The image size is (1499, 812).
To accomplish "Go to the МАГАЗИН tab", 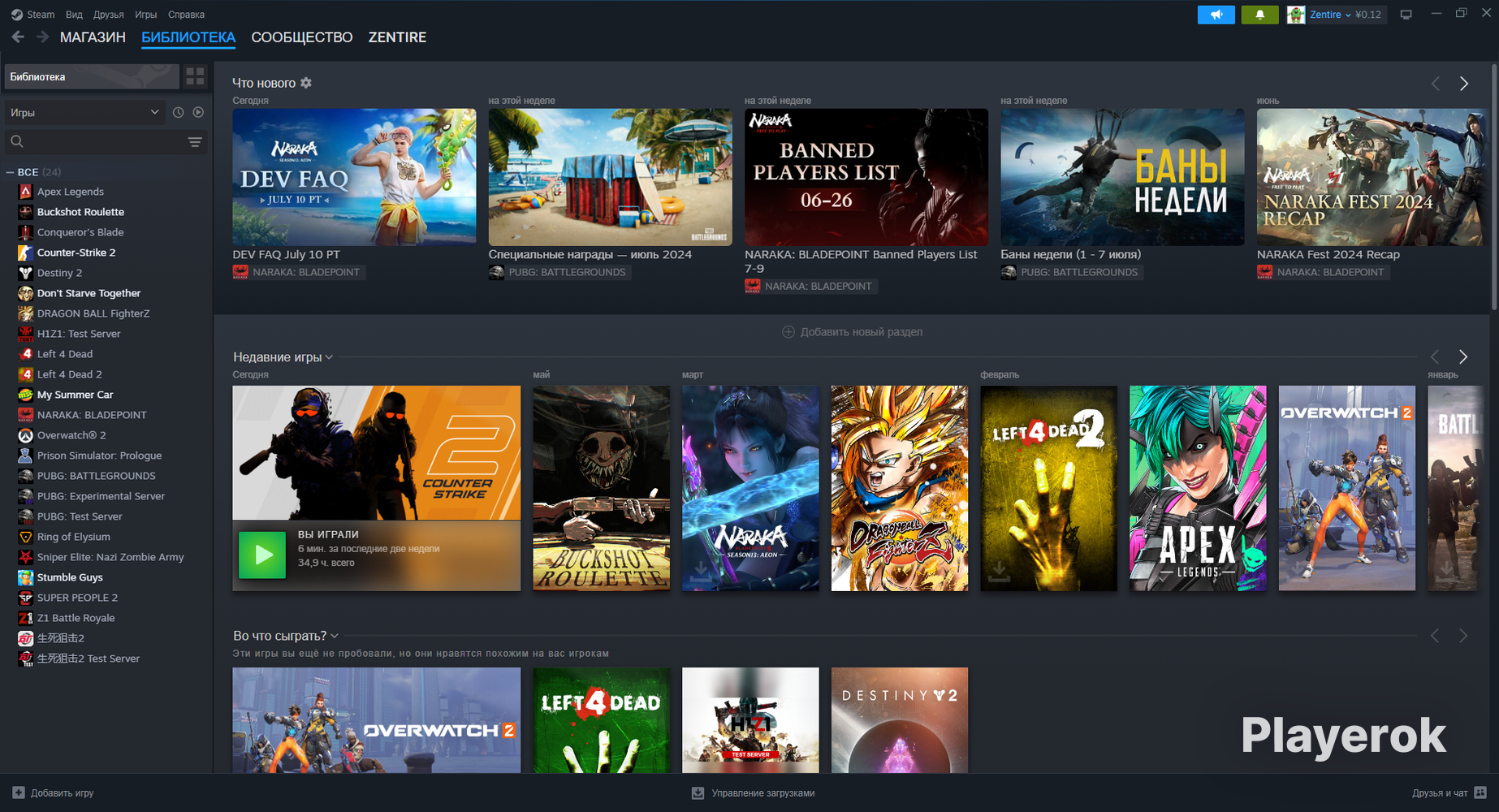I will [93, 37].
